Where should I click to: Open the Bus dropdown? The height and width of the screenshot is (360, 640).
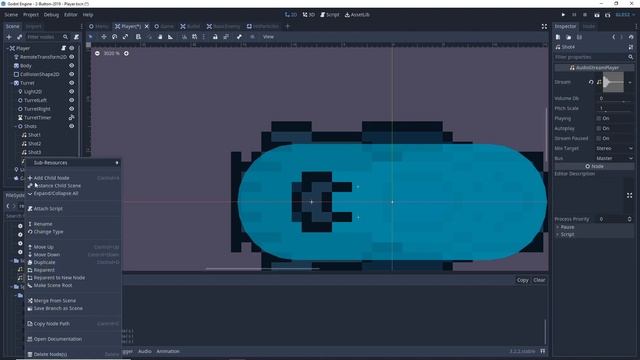point(614,158)
